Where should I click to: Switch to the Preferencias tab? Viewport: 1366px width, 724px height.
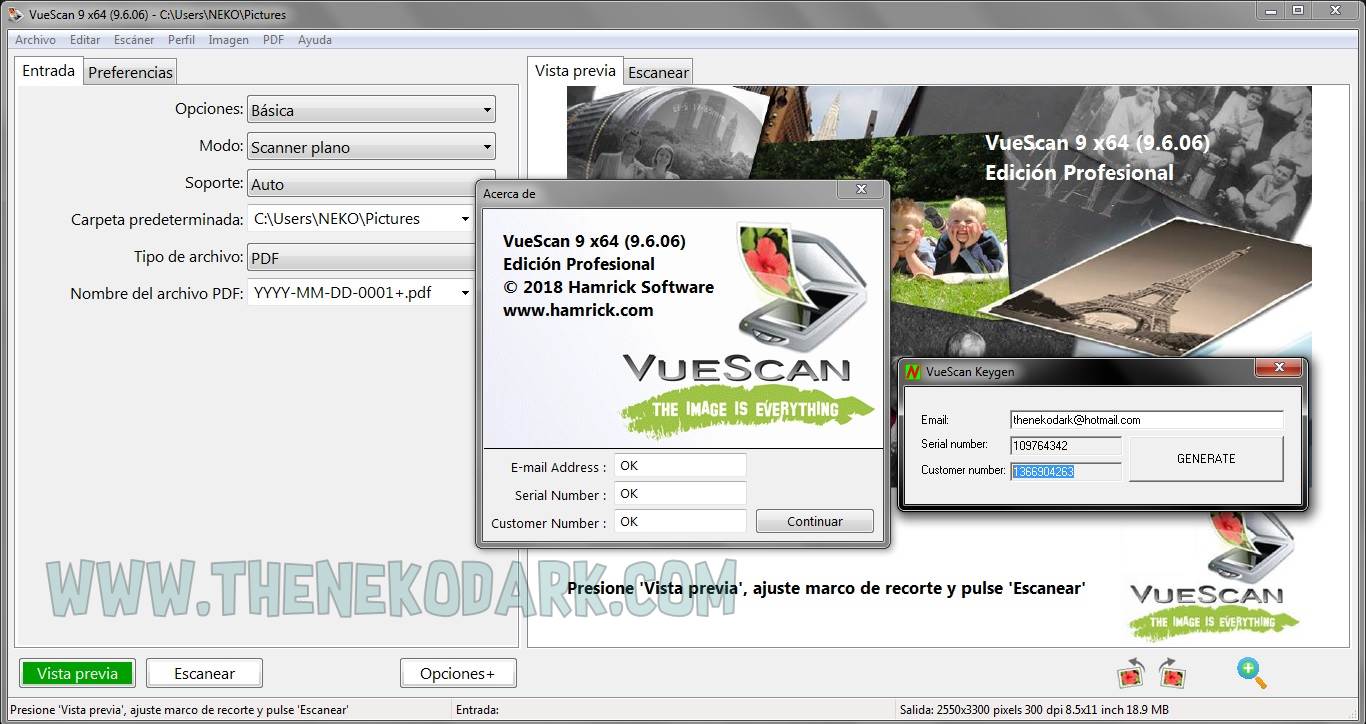point(130,72)
